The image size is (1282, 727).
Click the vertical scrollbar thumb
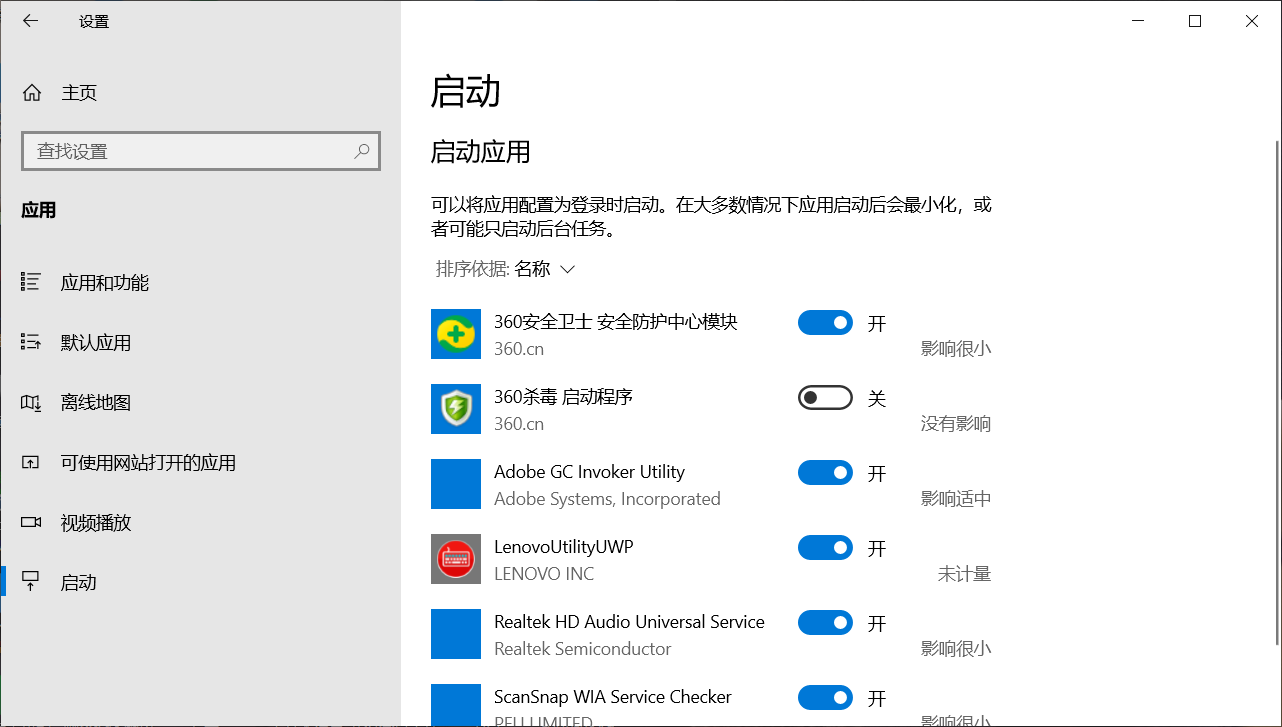click(1276, 393)
